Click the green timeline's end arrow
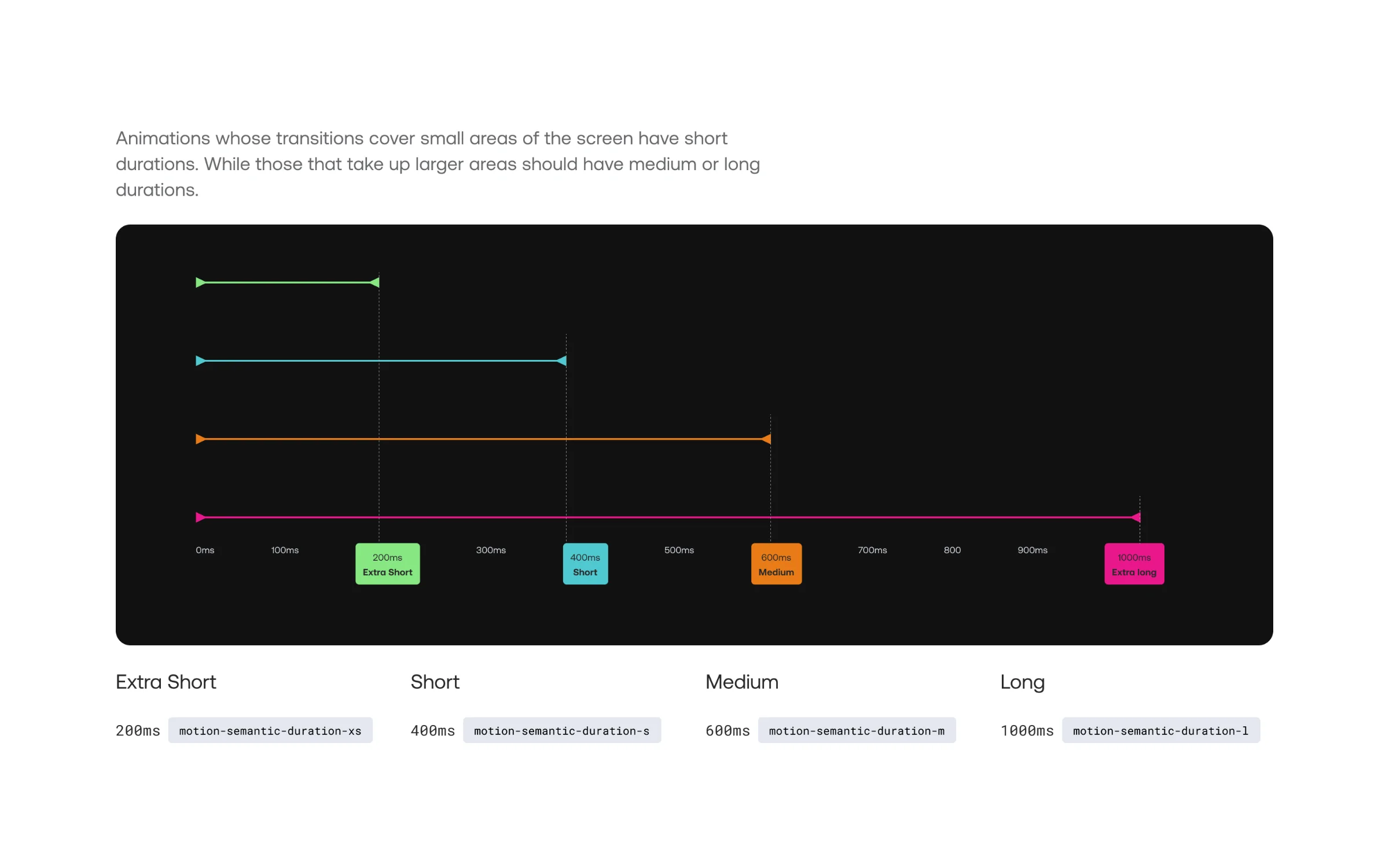Viewport: 1389px width, 868px height. tap(374, 282)
